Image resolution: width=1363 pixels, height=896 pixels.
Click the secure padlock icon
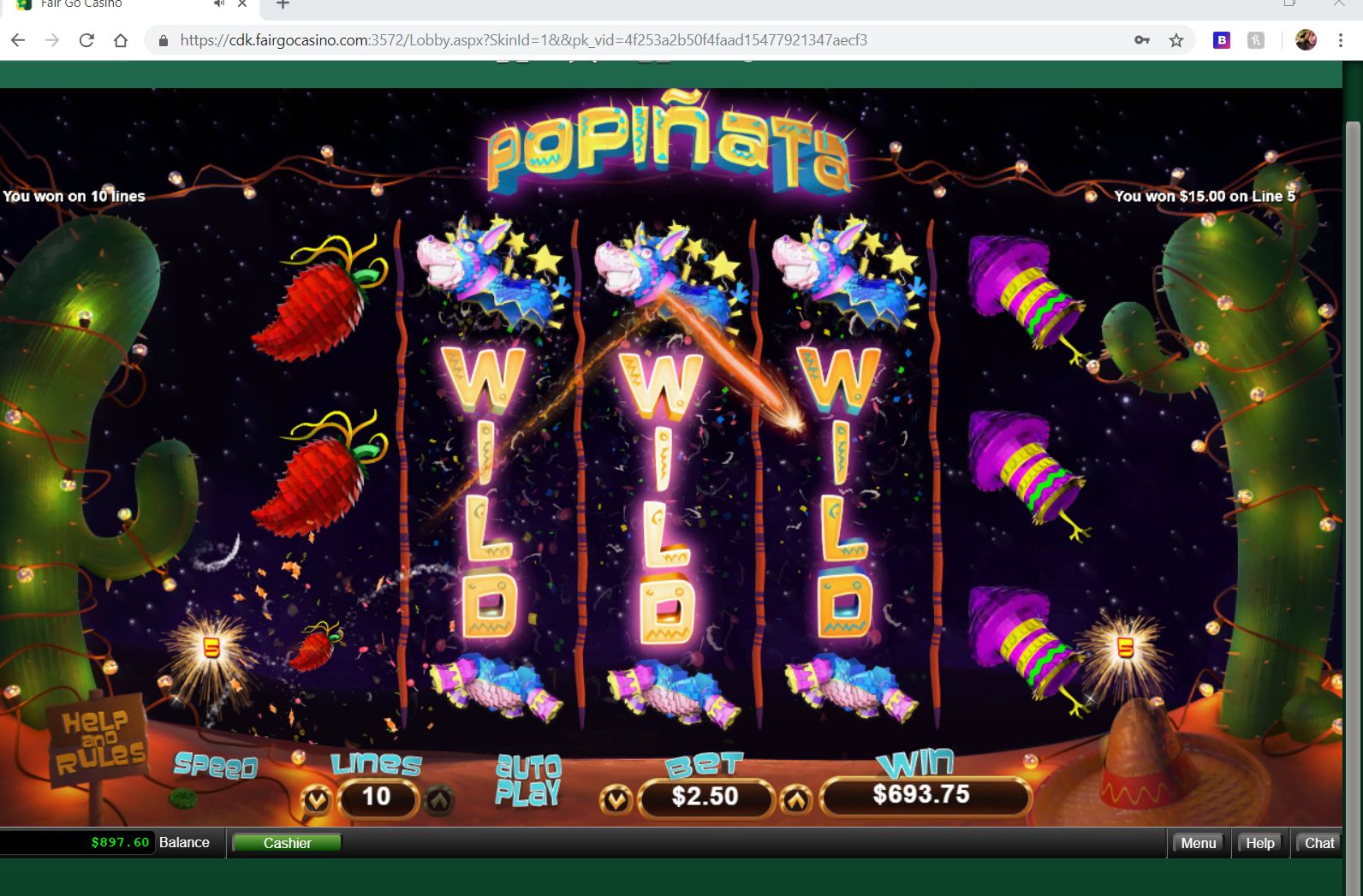point(164,40)
